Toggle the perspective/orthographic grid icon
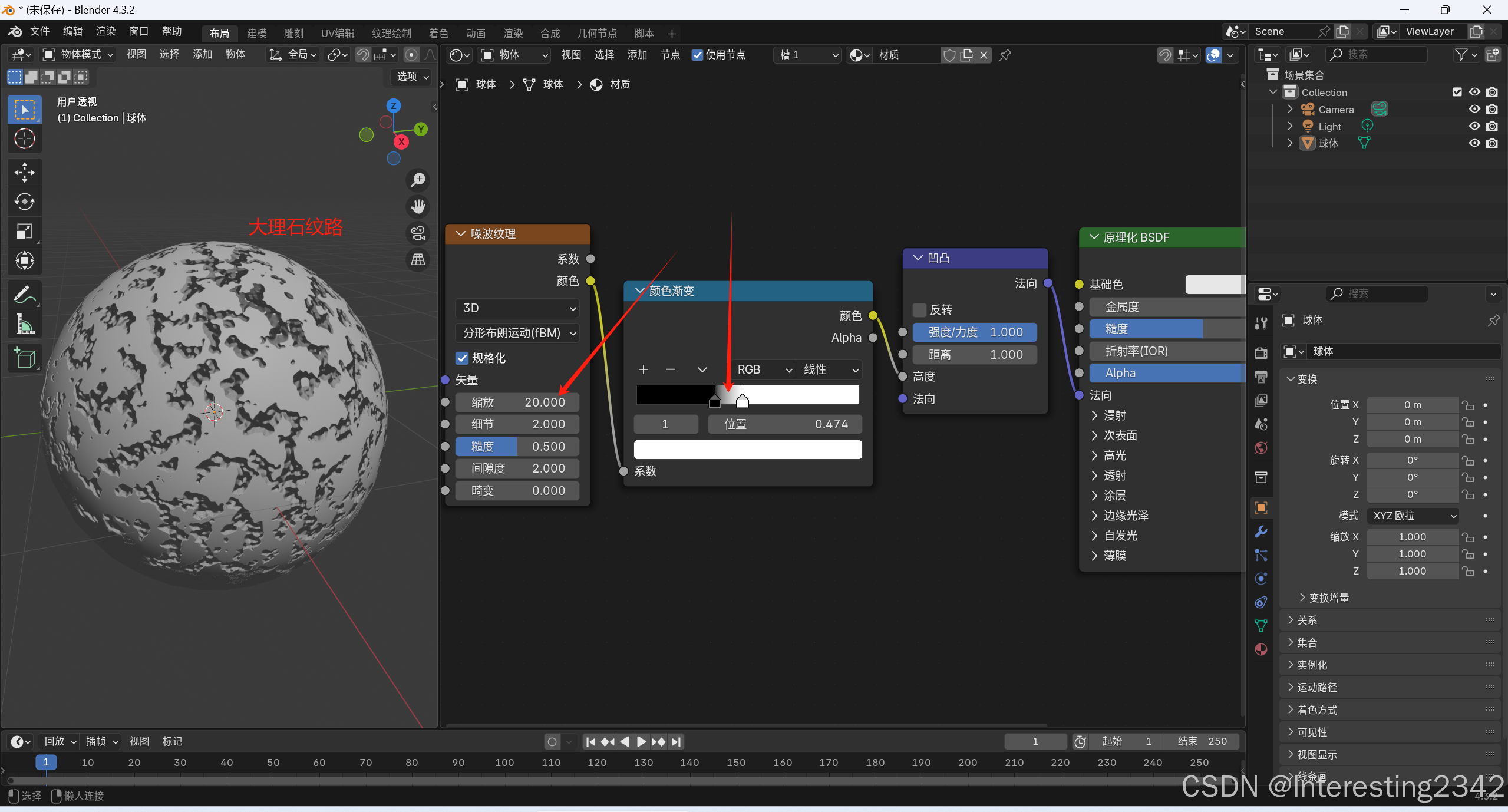The width and height of the screenshot is (1508, 812). pyautogui.click(x=418, y=260)
